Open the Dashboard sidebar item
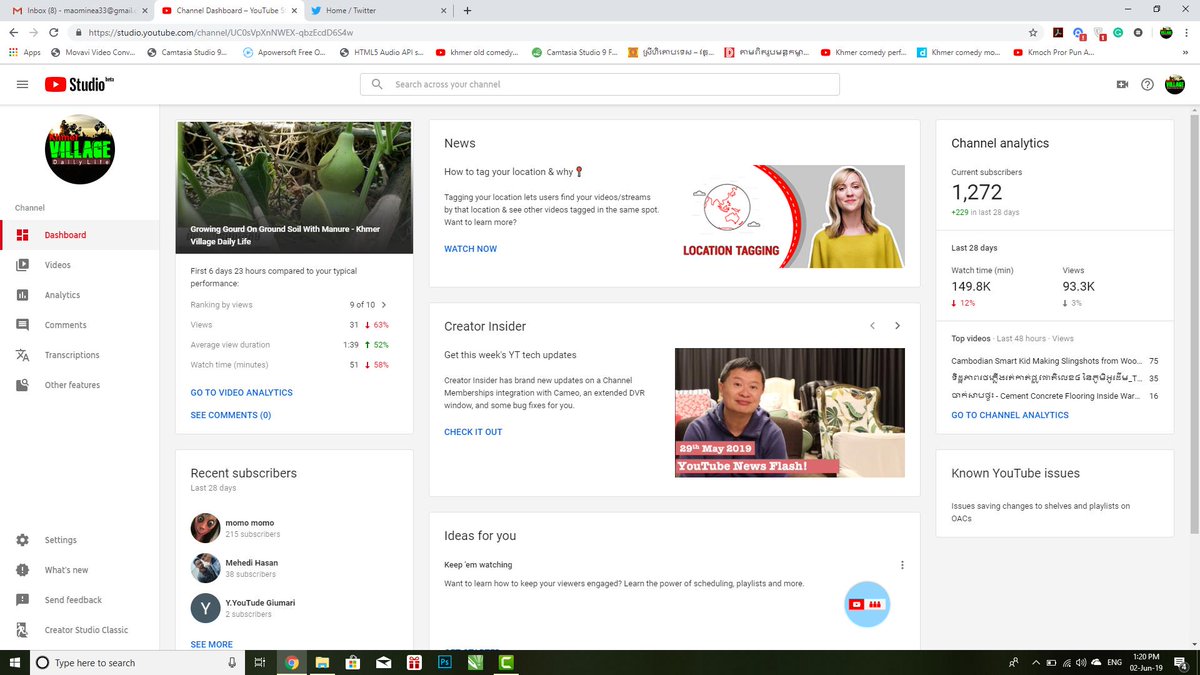Screen dimensions: 1200x675 [79, 235]
